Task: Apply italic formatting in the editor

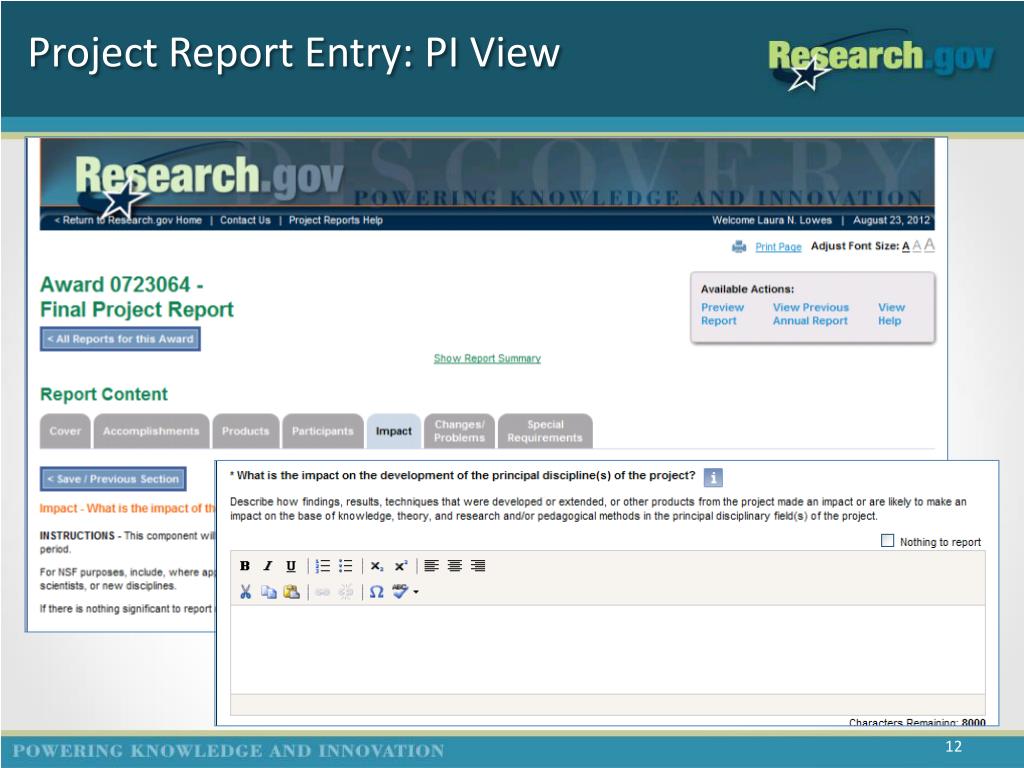Action: coord(268,566)
